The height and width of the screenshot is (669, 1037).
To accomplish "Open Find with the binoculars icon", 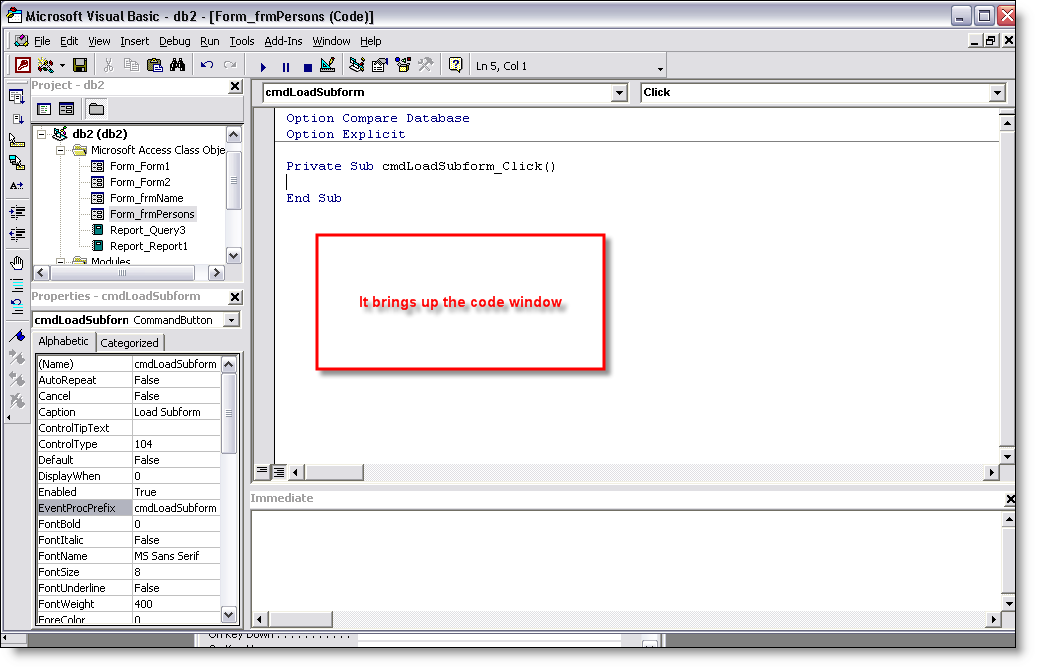I will pyautogui.click(x=177, y=65).
